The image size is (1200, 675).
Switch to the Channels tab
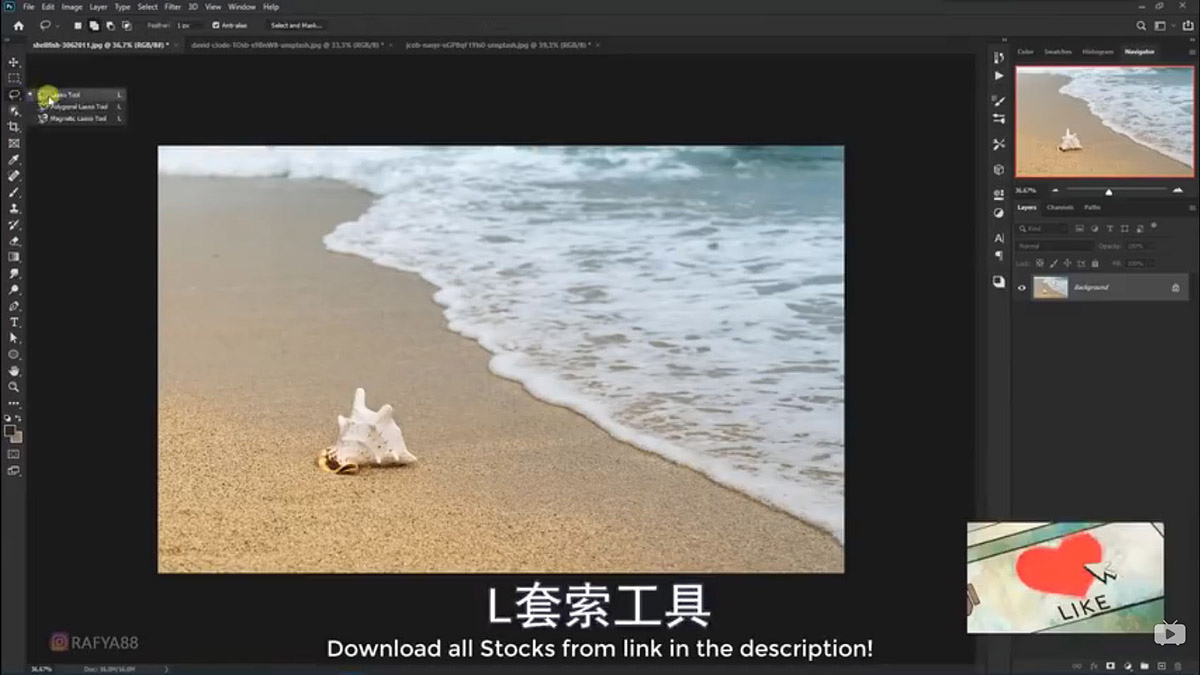point(1060,208)
